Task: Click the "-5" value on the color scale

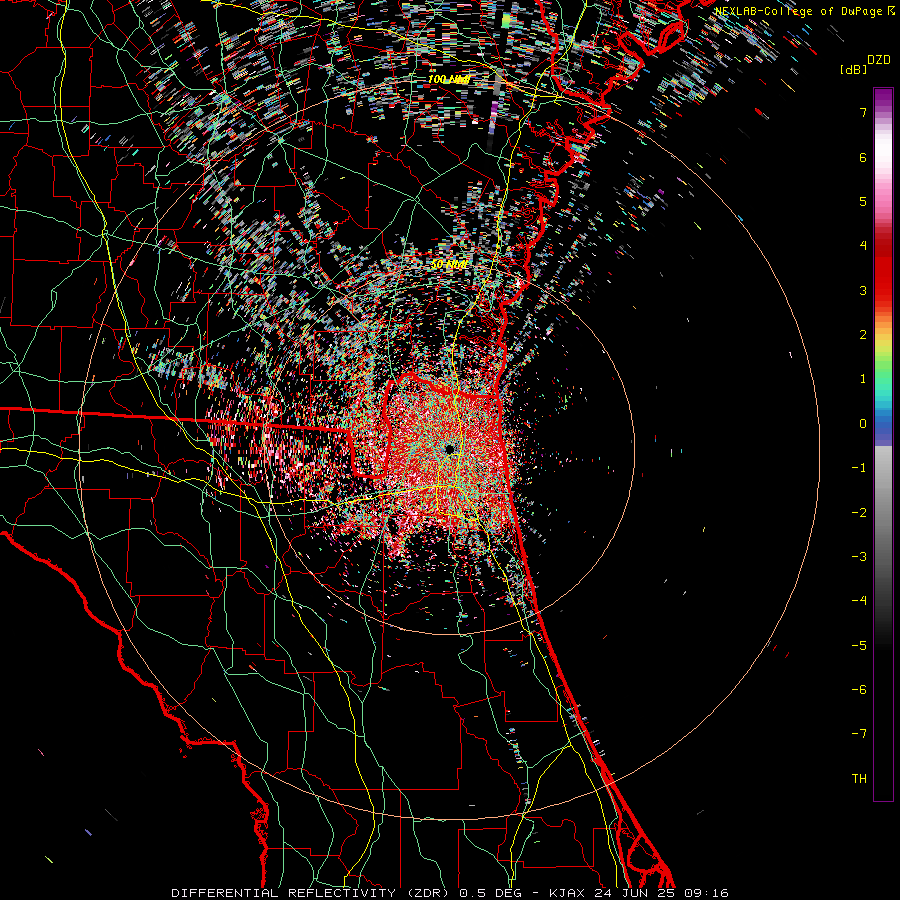Action: [859, 646]
